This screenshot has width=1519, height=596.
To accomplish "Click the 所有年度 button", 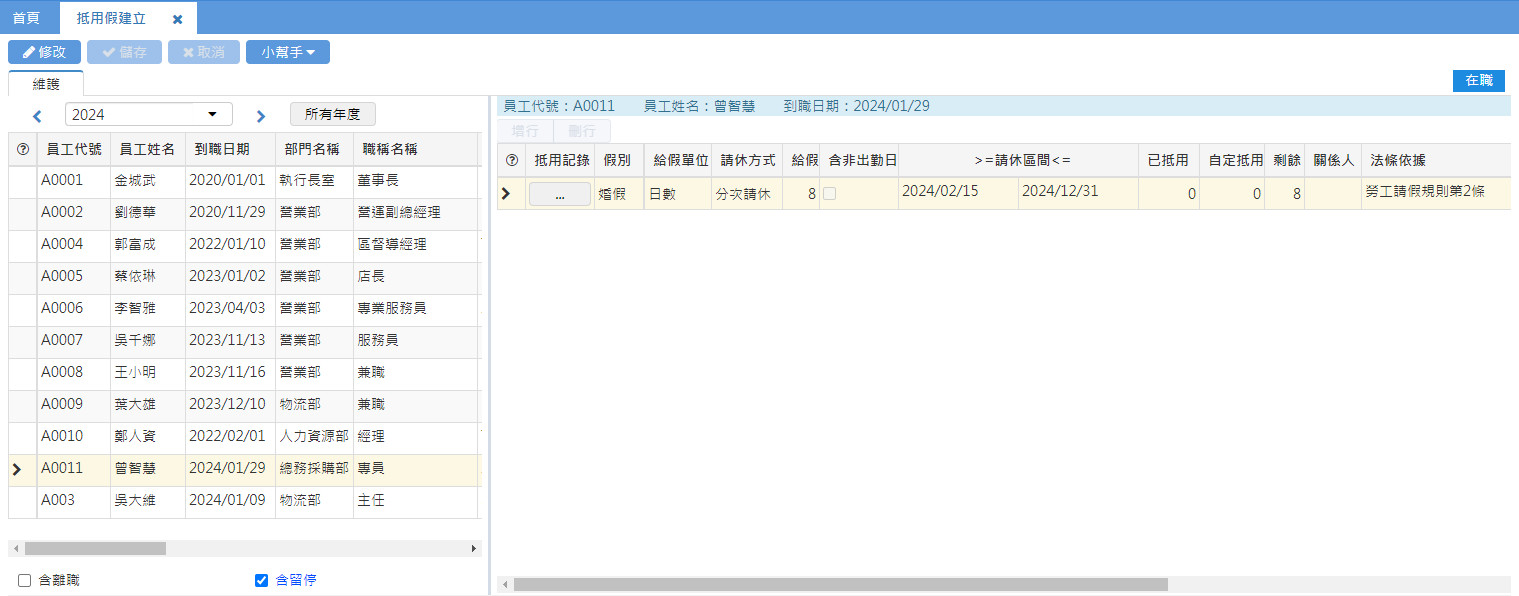I will coord(333,114).
